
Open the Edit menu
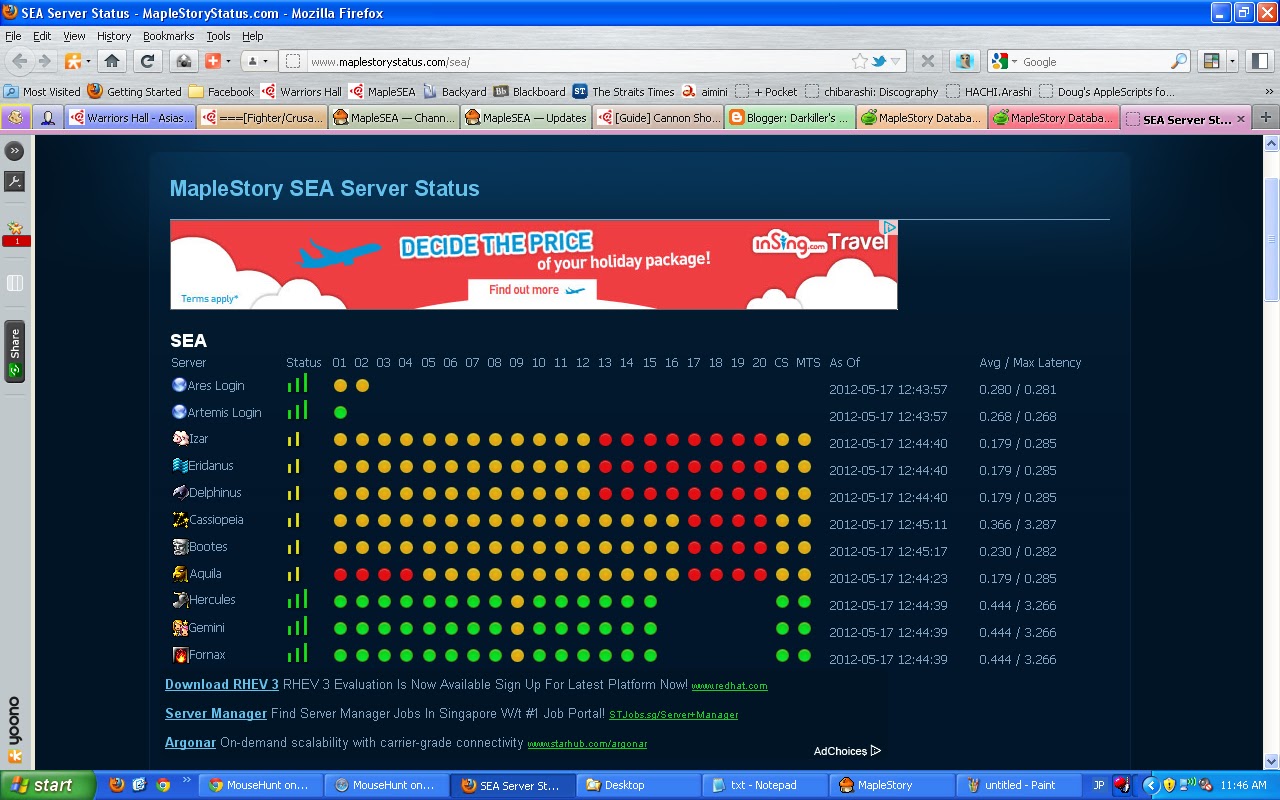[42, 36]
